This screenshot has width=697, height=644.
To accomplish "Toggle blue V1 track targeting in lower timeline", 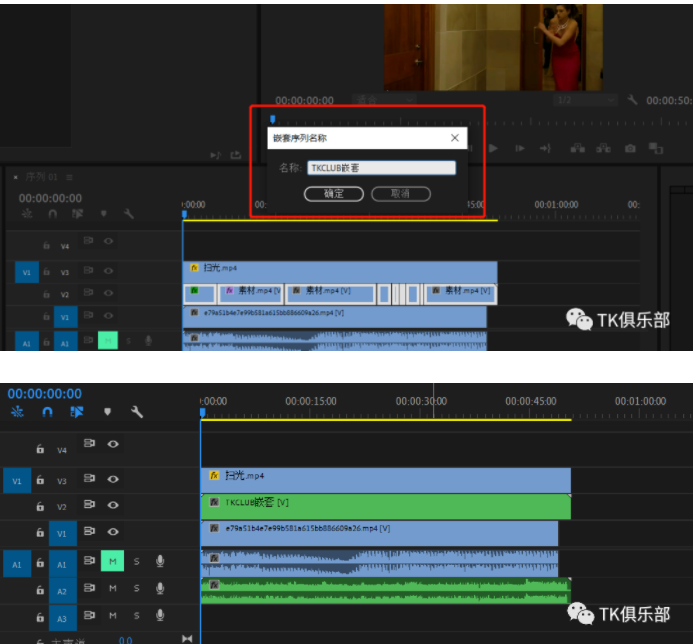I will [x=62, y=534].
